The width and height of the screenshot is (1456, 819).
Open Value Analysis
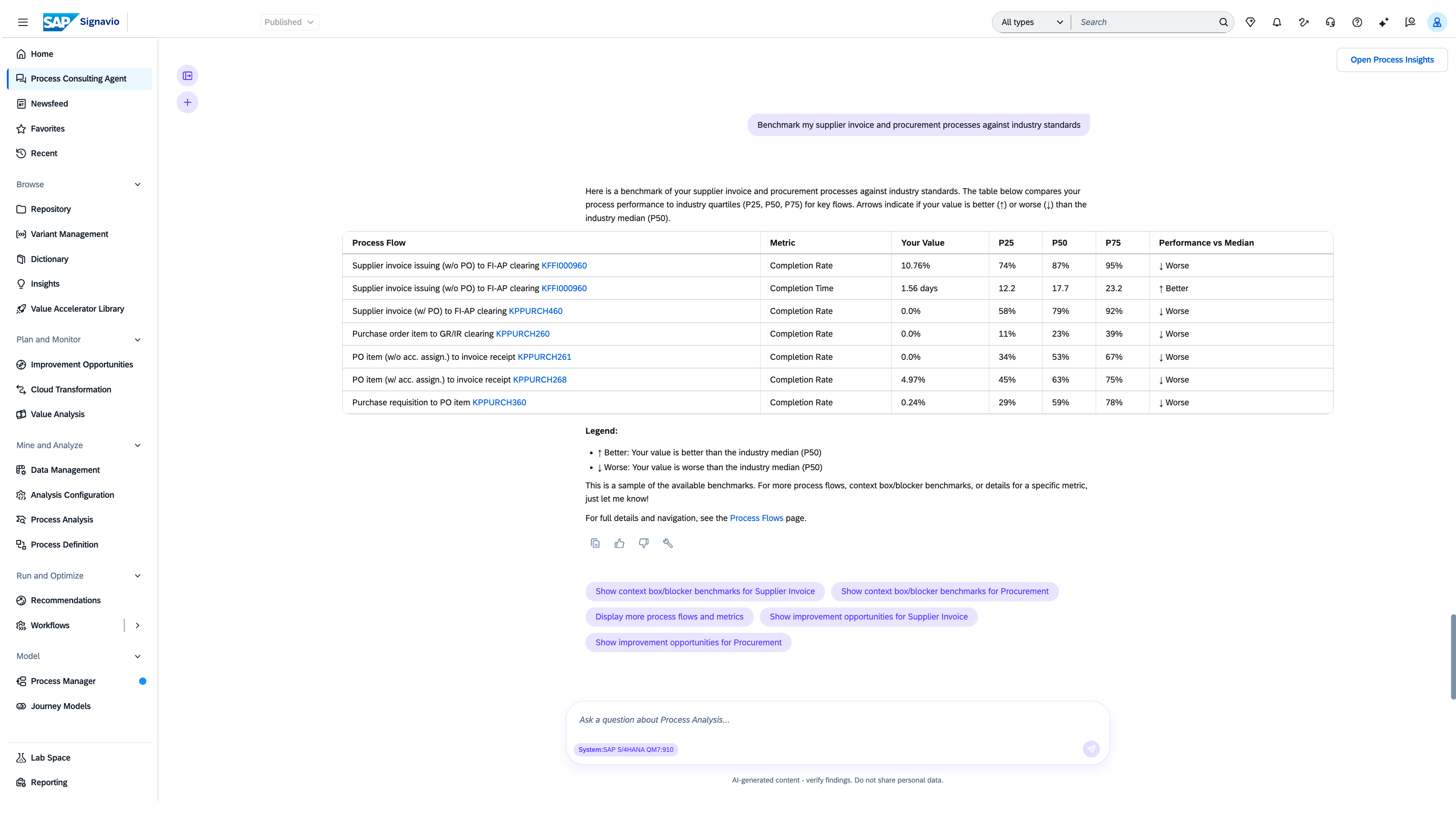click(79, 414)
